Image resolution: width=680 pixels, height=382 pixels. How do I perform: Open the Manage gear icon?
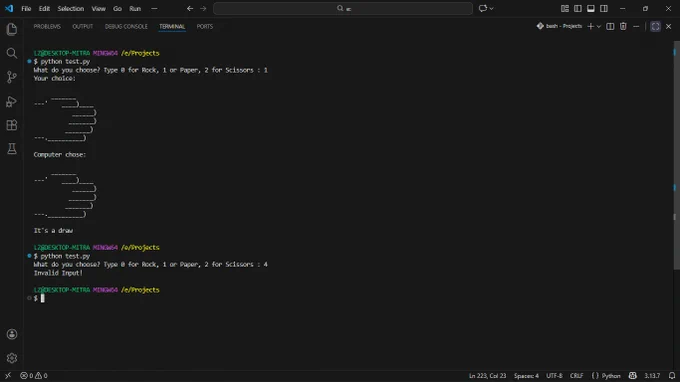pos(12,358)
